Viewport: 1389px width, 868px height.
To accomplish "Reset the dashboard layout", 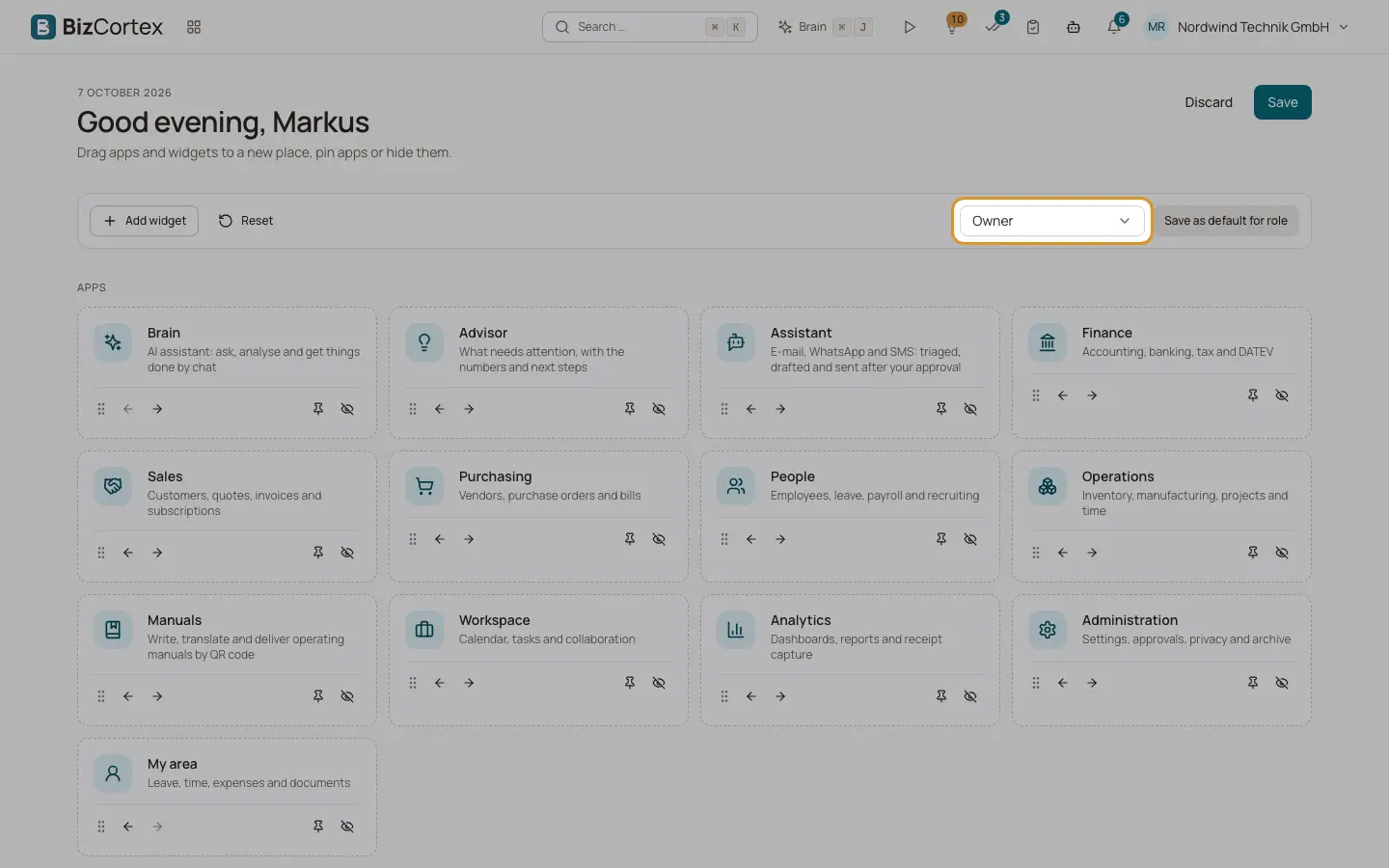I will (246, 221).
